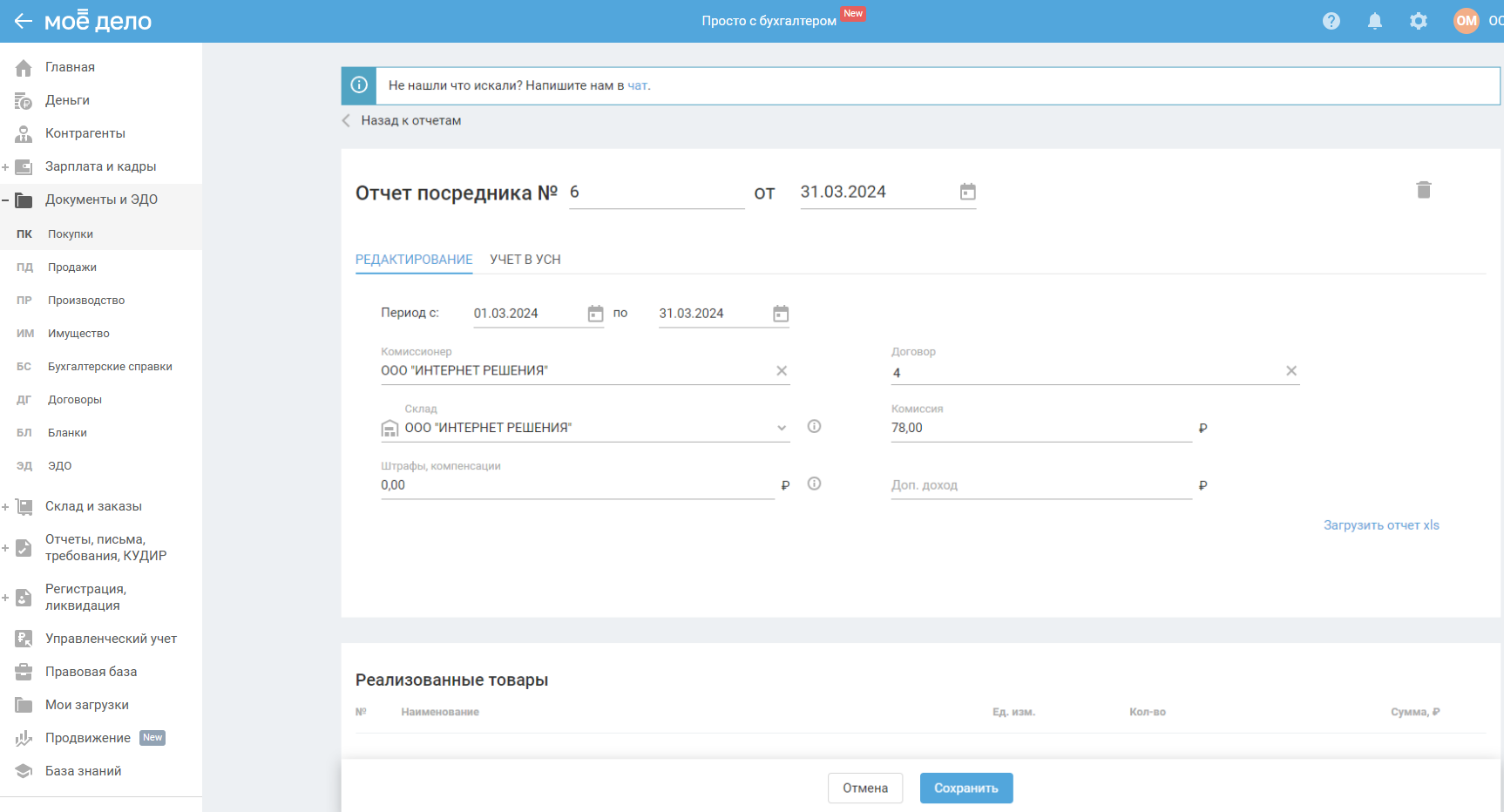Click the Сумма, ₽ column header

pos(1415,712)
